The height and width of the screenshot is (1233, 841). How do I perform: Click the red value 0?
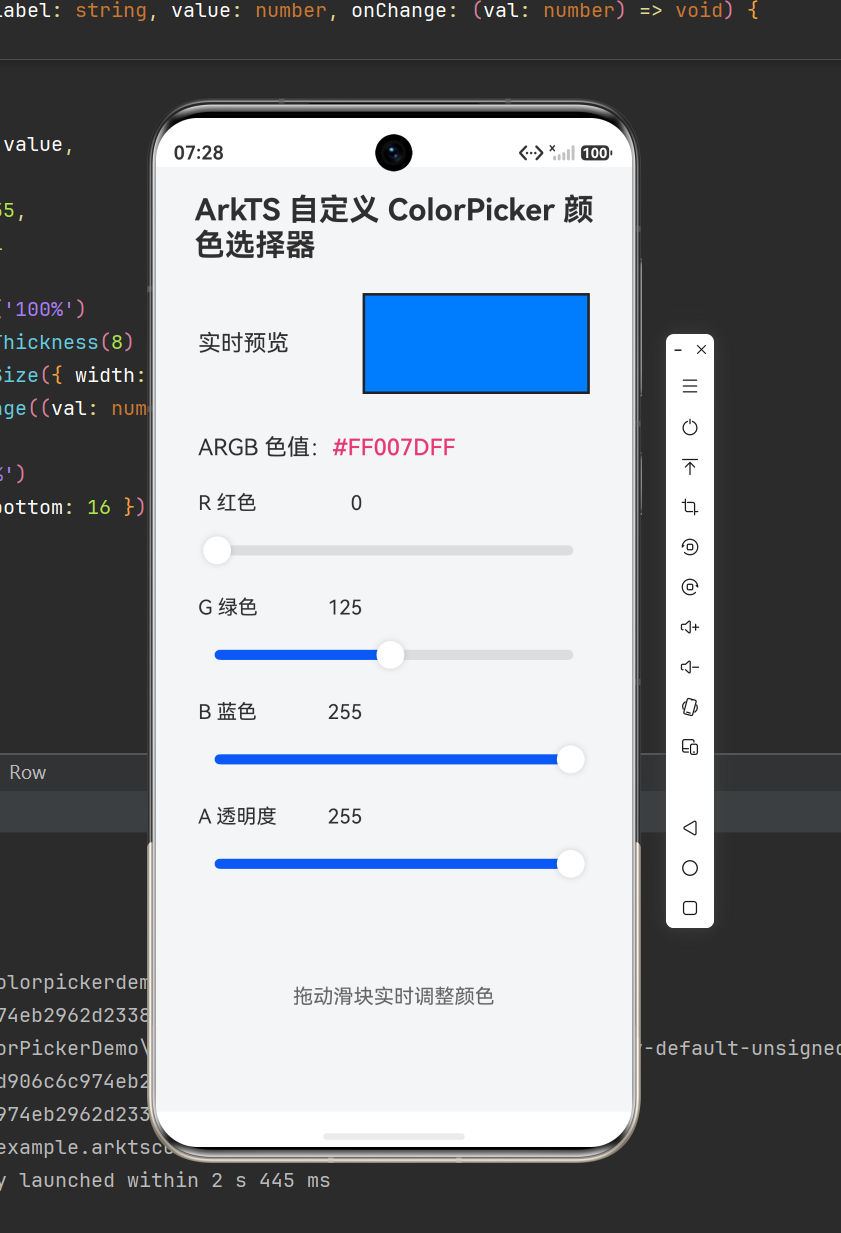click(x=356, y=503)
